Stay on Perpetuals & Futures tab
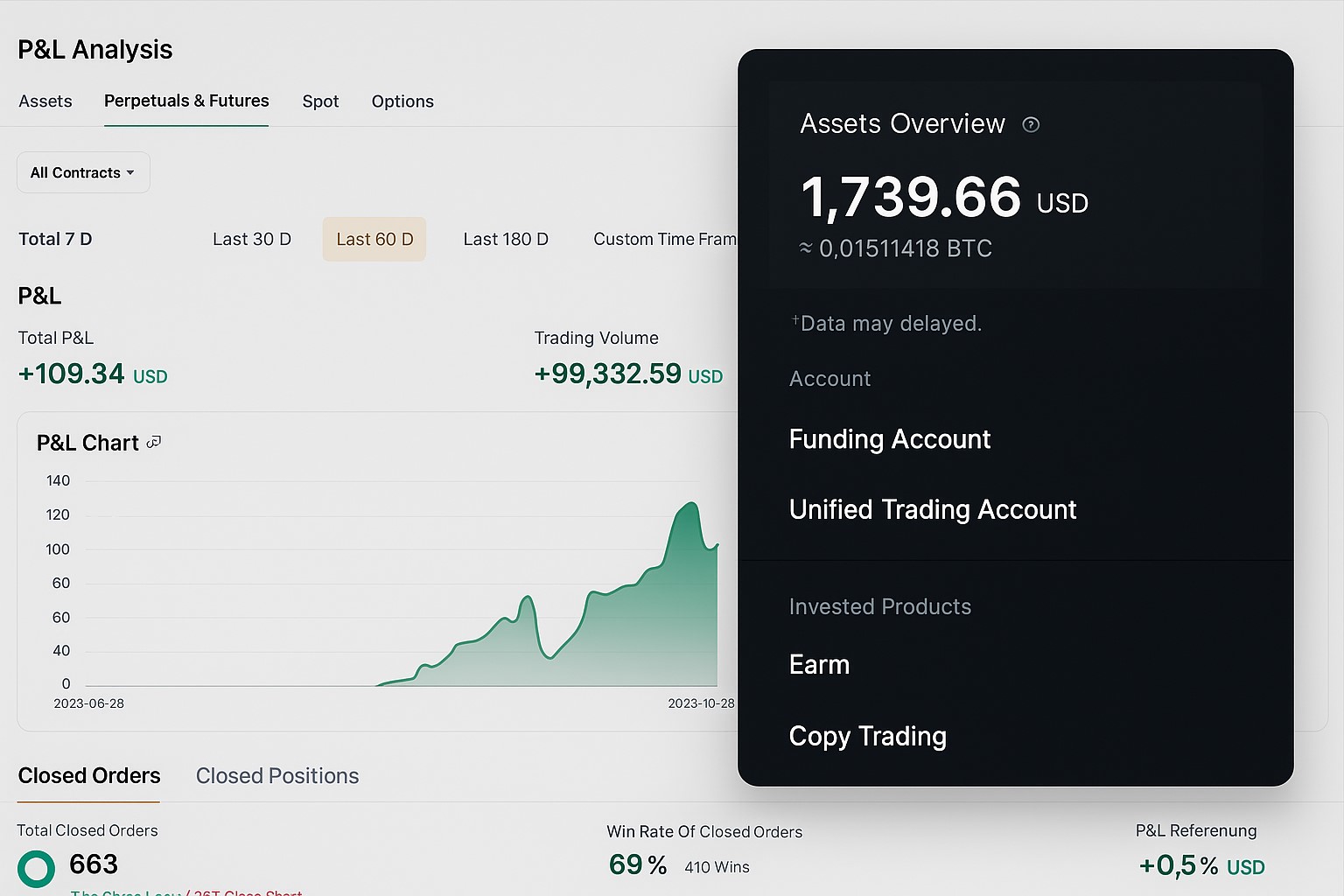 [186, 101]
